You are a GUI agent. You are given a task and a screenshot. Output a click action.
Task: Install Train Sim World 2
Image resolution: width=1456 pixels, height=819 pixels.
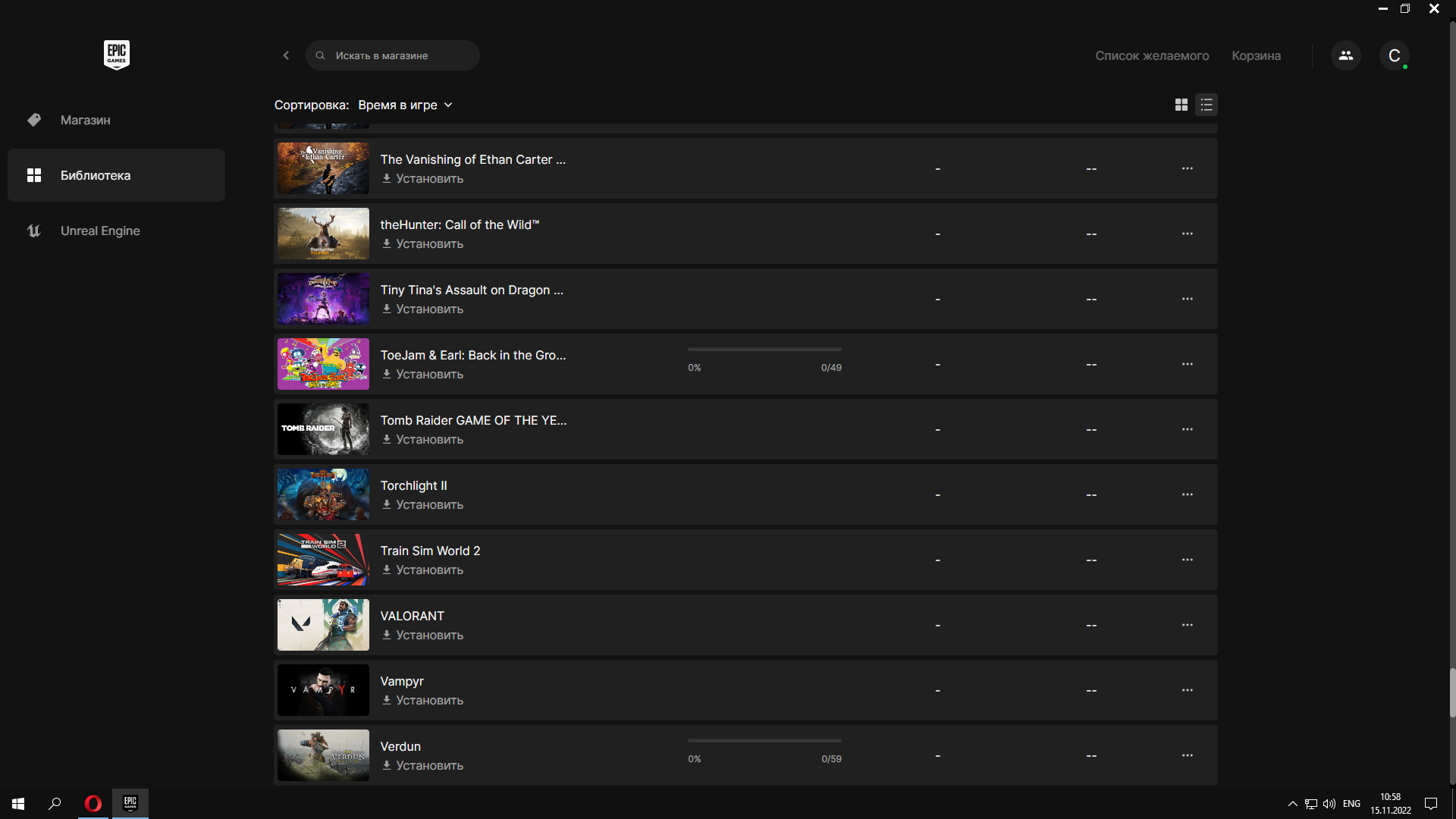[422, 570]
